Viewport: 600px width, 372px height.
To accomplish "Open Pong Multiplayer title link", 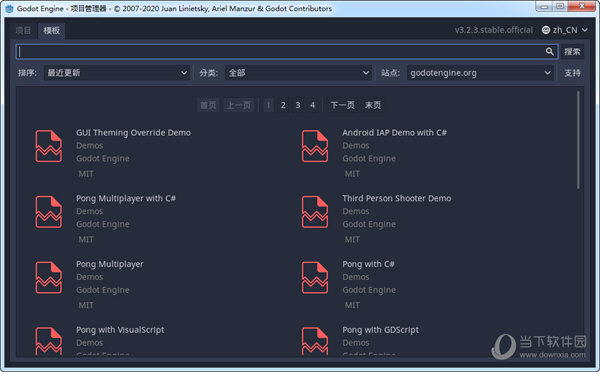I will coord(109,264).
